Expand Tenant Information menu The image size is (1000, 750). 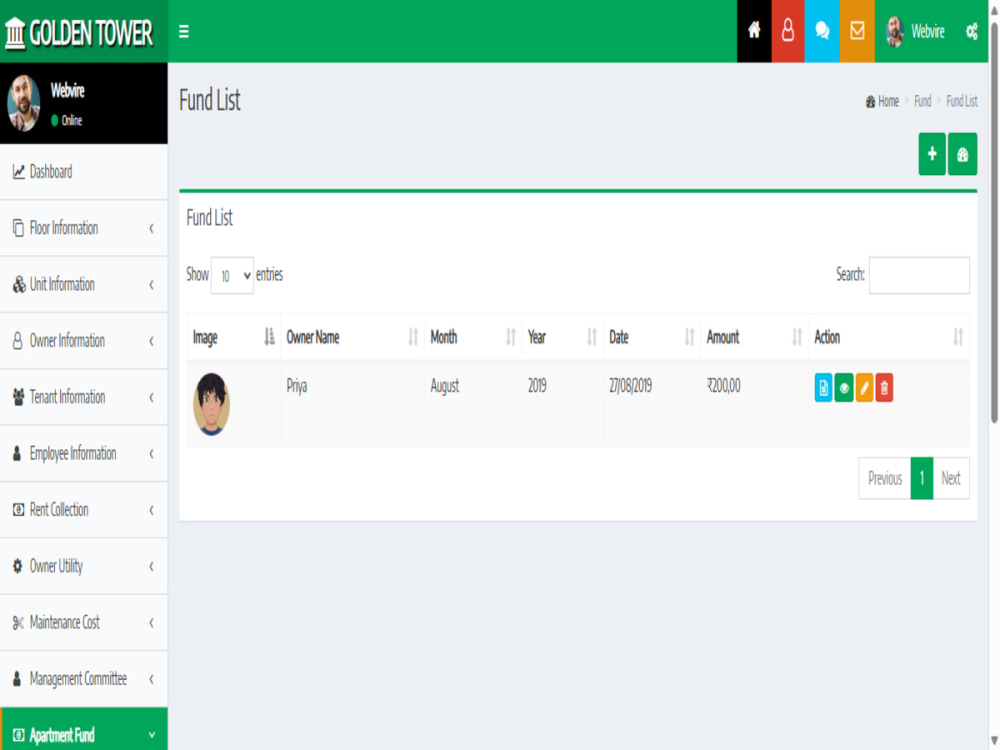(84, 397)
